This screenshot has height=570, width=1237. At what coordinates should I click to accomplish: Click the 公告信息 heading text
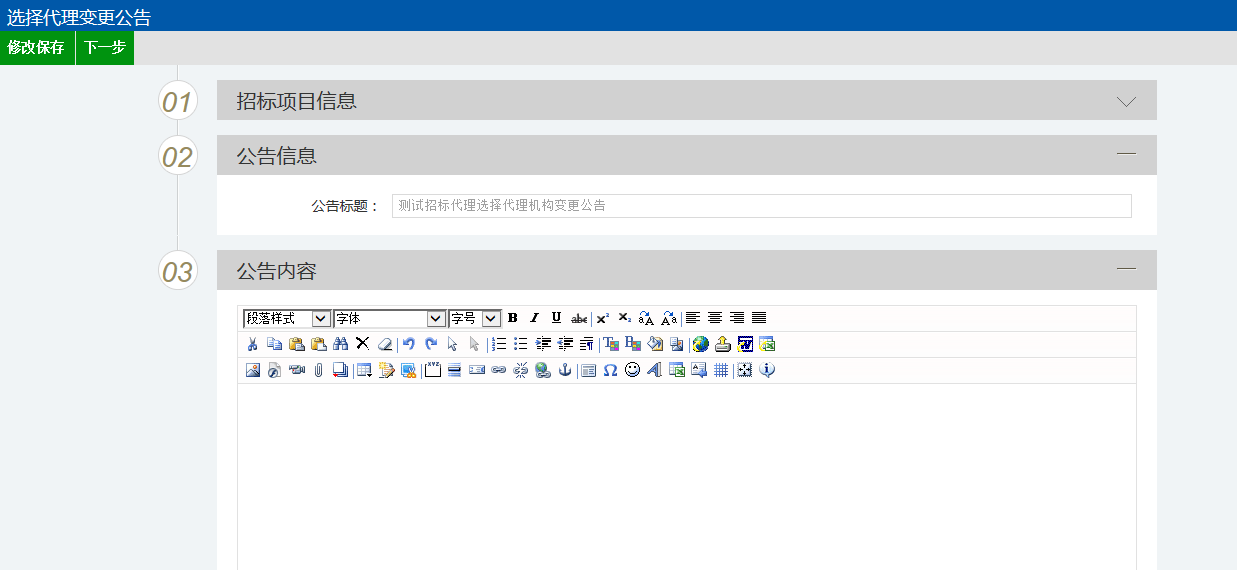(x=276, y=156)
